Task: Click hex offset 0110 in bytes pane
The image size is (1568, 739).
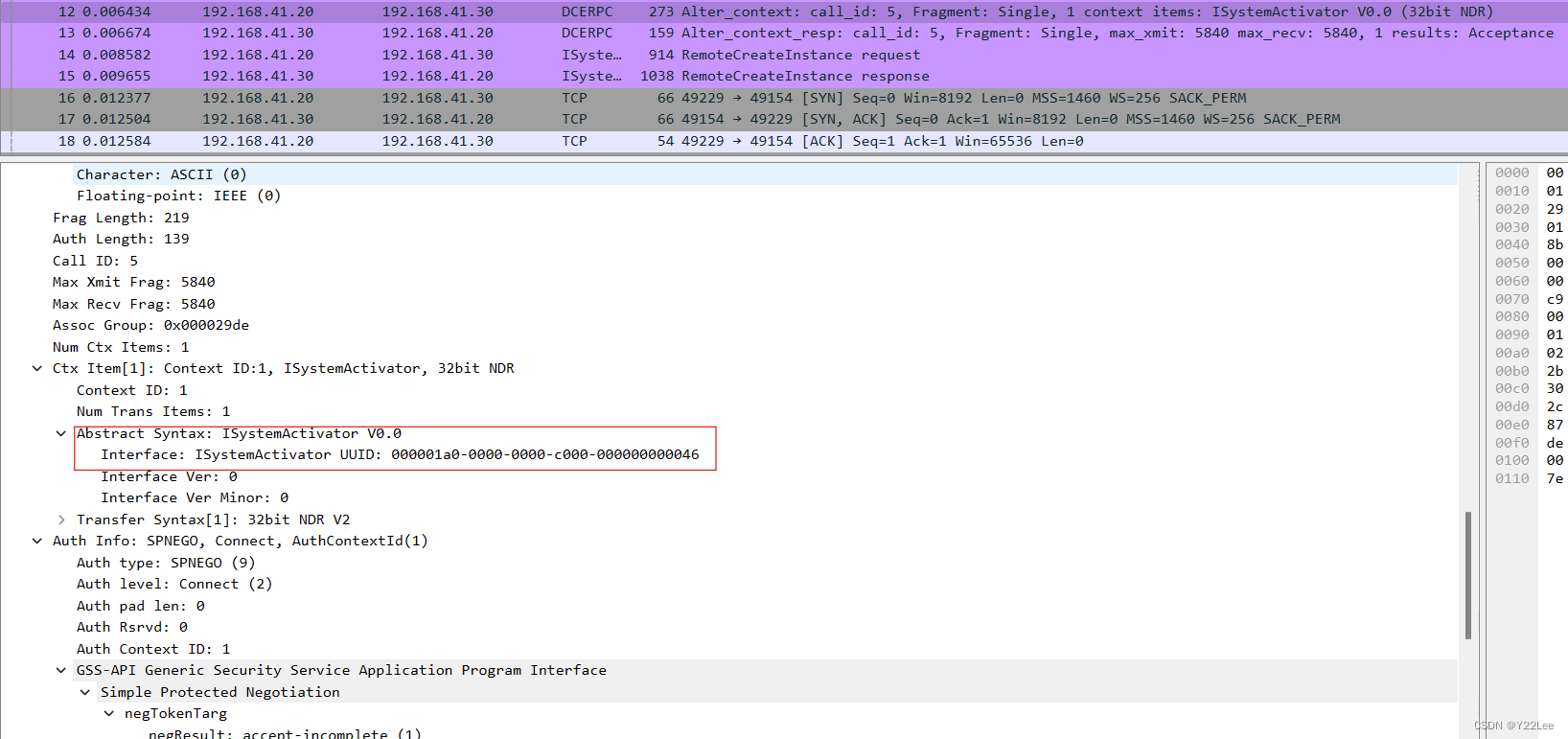Action: pyautogui.click(x=1512, y=478)
